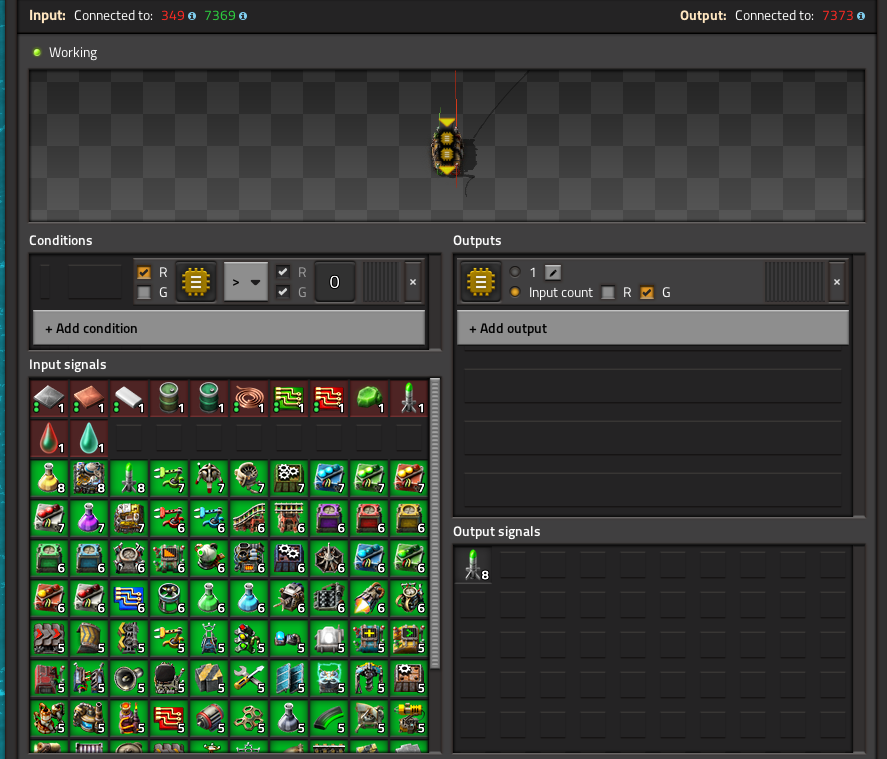This screenshot has height=759, width=887.
Task: Change the condition's first signal slot
Action: click(x=196, y=281)
